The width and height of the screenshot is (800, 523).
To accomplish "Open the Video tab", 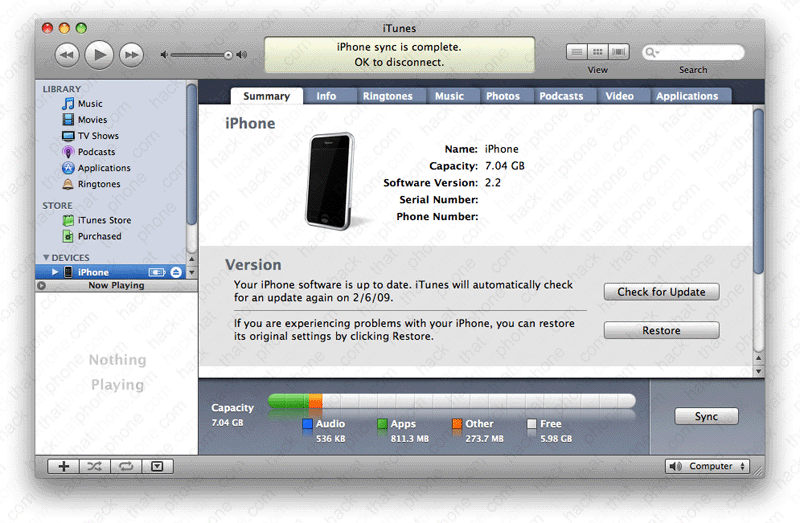I will point(619,96).
